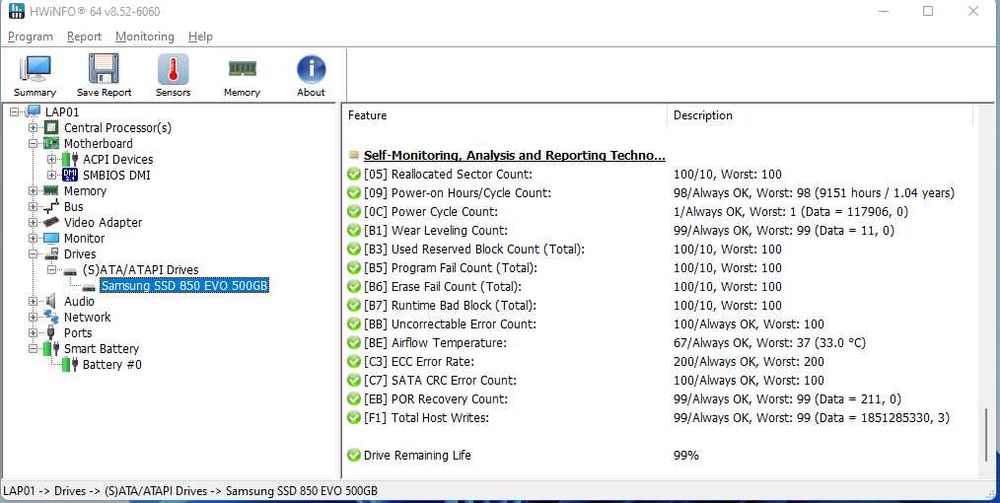
Task: Expand the ACPI Devices node
Action: coord(52,159)
